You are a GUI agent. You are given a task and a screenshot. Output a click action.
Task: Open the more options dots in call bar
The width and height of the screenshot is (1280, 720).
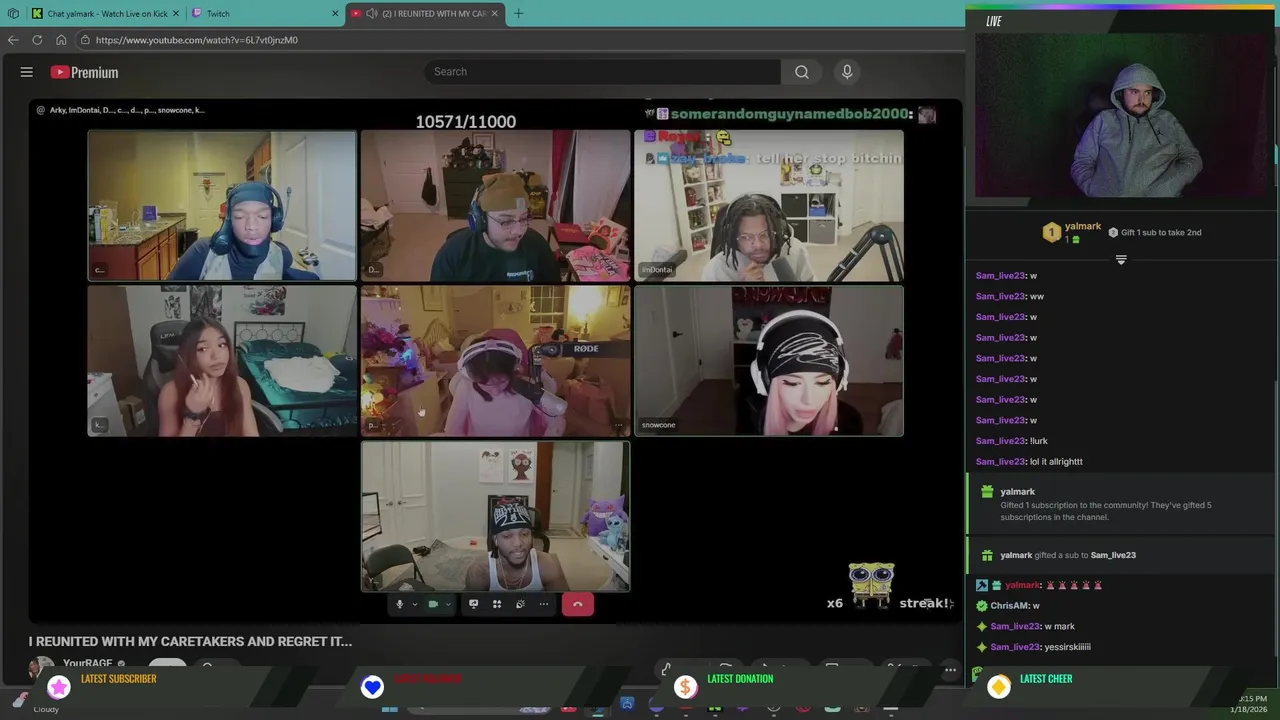pos(543,604)
